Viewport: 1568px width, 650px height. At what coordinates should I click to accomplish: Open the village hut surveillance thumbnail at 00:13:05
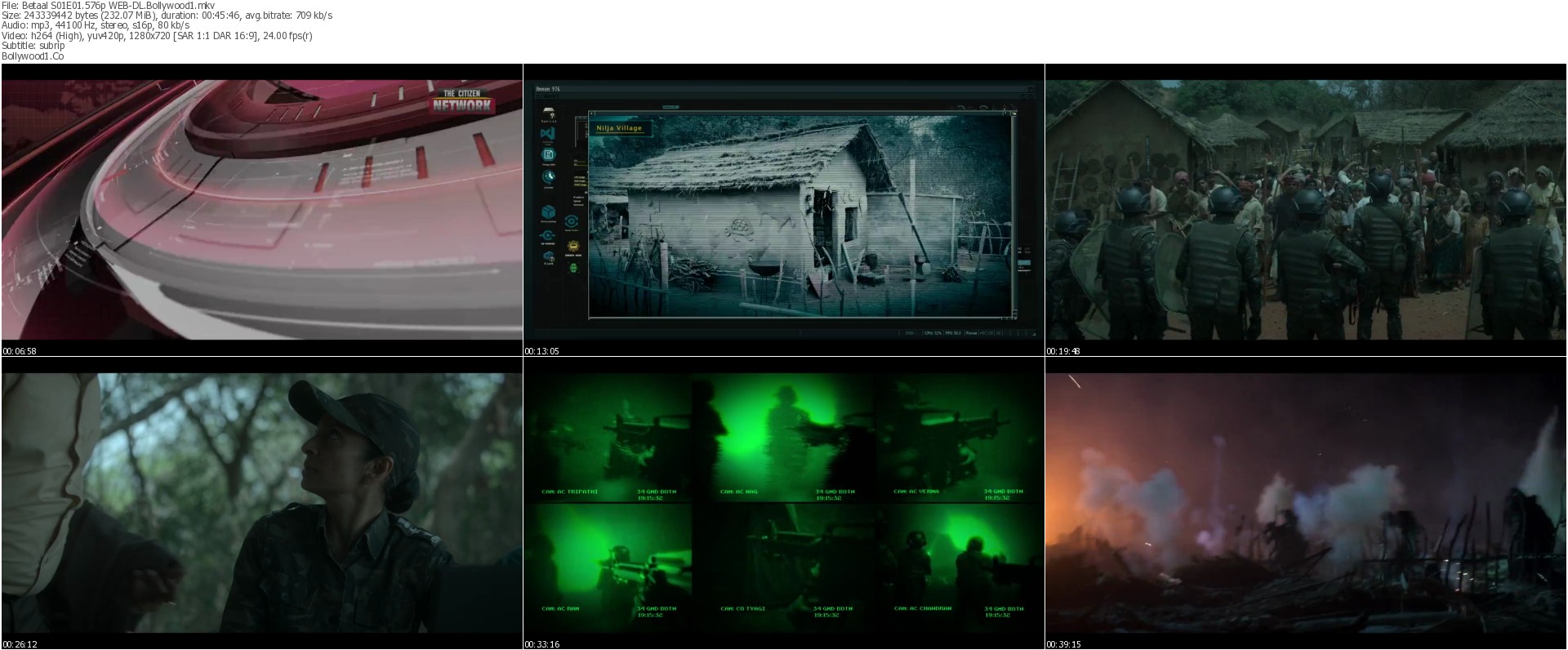point(784,210)
